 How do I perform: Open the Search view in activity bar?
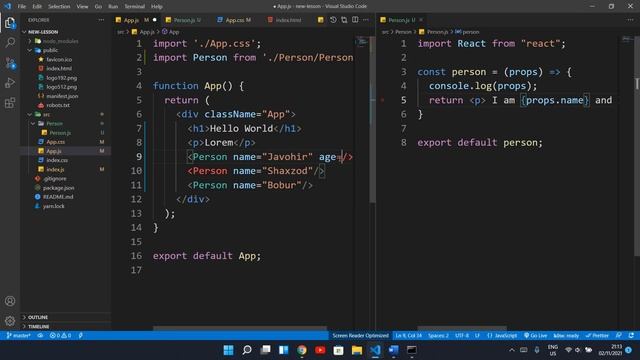[10, 42]
